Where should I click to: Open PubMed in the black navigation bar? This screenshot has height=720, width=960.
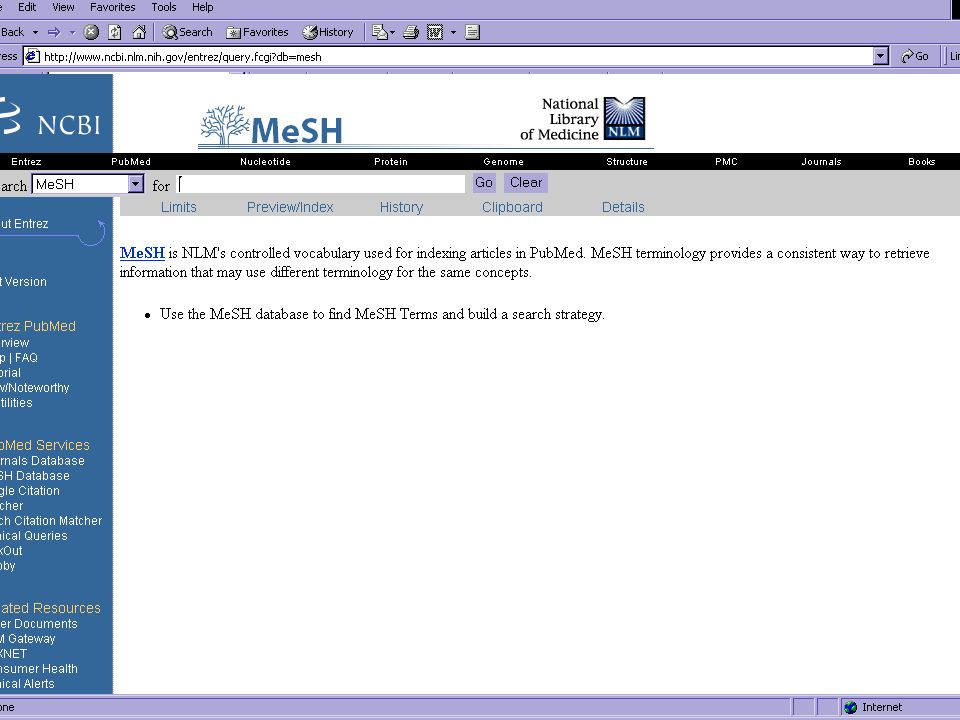point(131,162)
